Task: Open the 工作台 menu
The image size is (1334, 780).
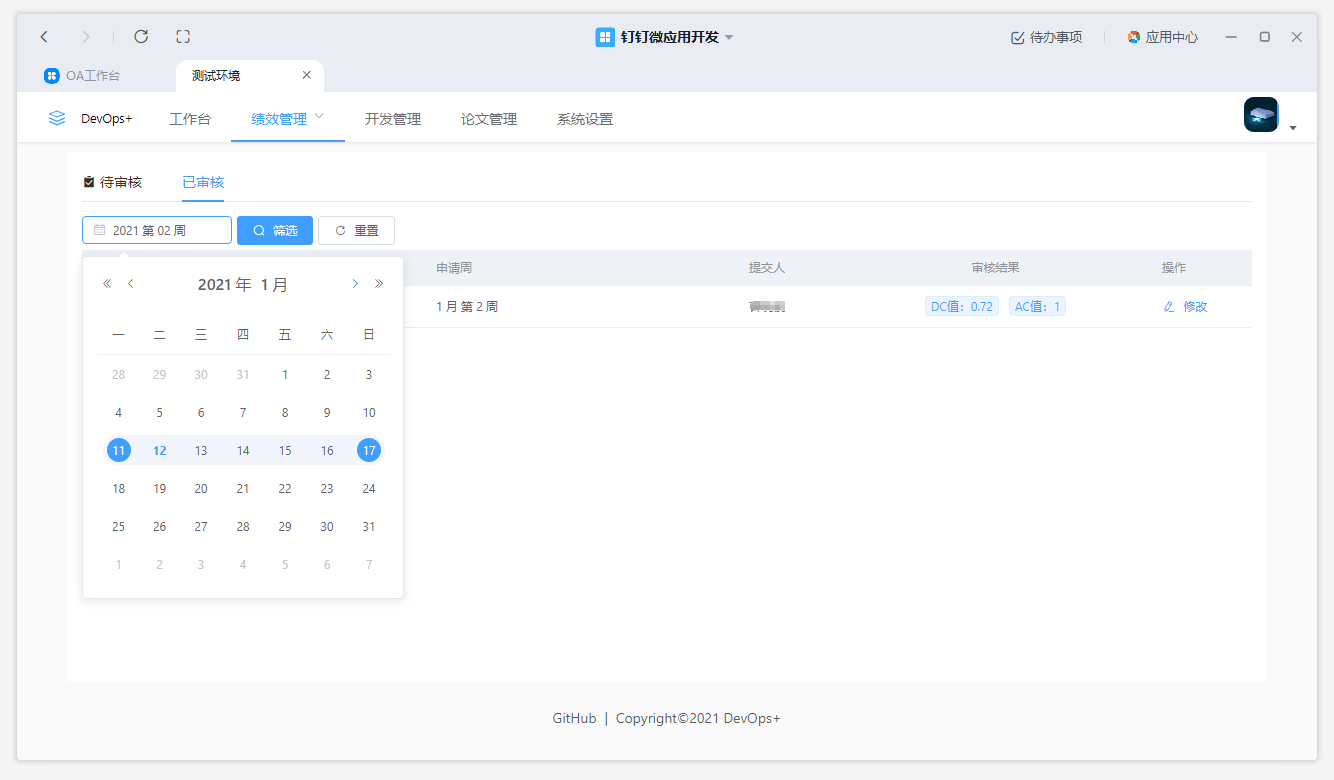Action: tap(190, 119)
